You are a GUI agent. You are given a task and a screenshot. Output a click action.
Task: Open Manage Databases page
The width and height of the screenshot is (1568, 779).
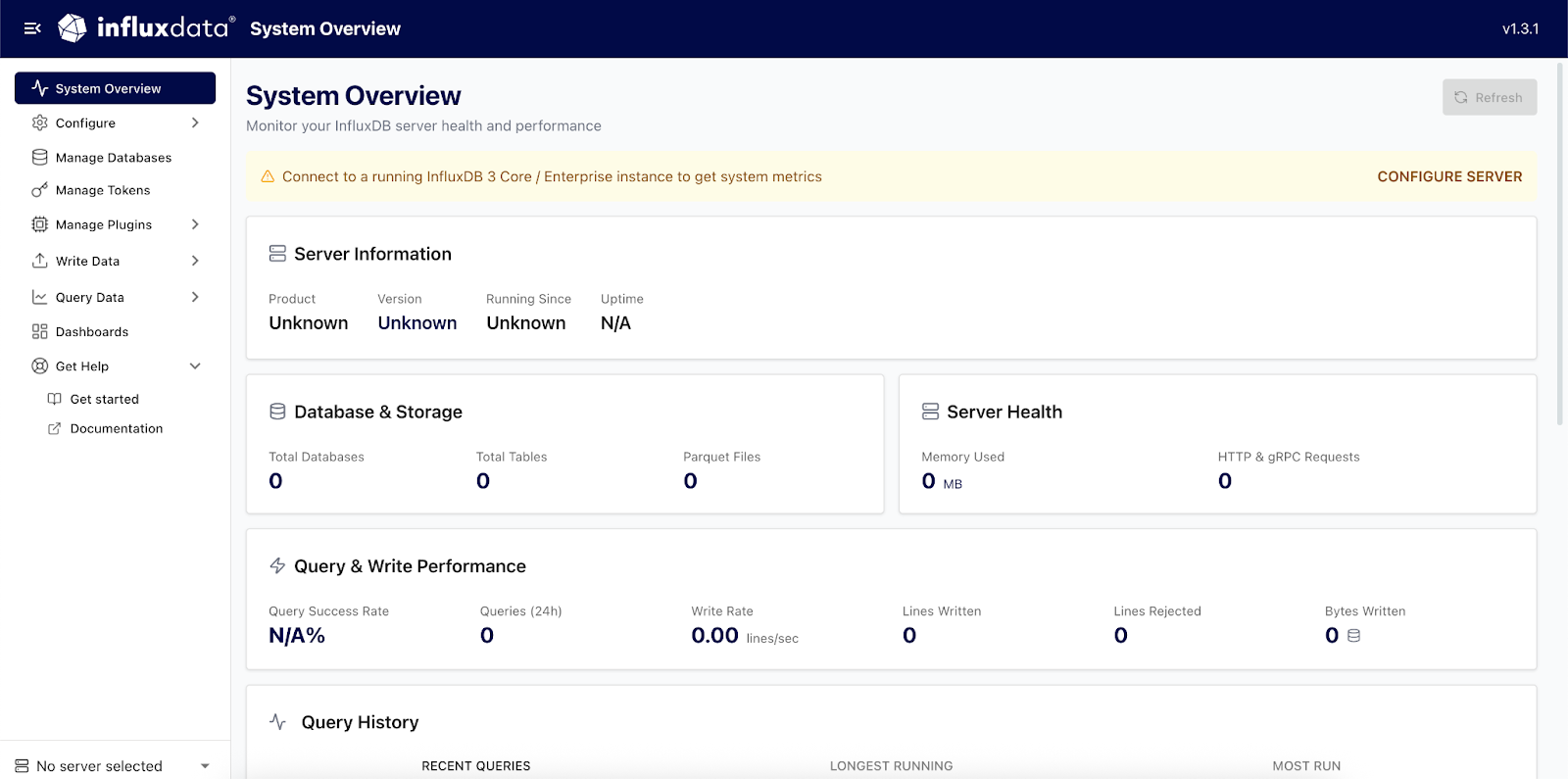[115, 157]
